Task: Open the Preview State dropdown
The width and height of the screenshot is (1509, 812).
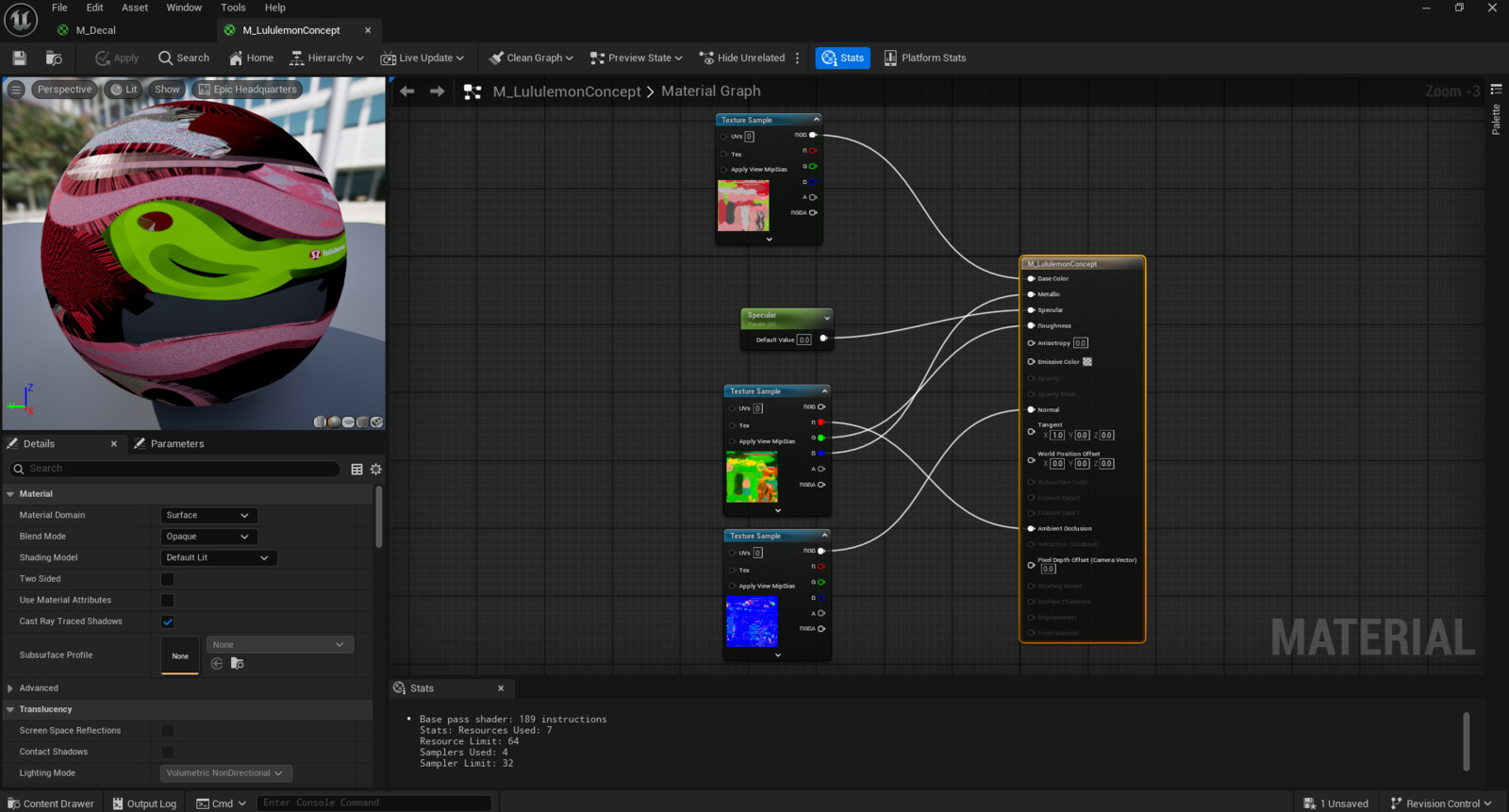Action: (x=636, y=58)
